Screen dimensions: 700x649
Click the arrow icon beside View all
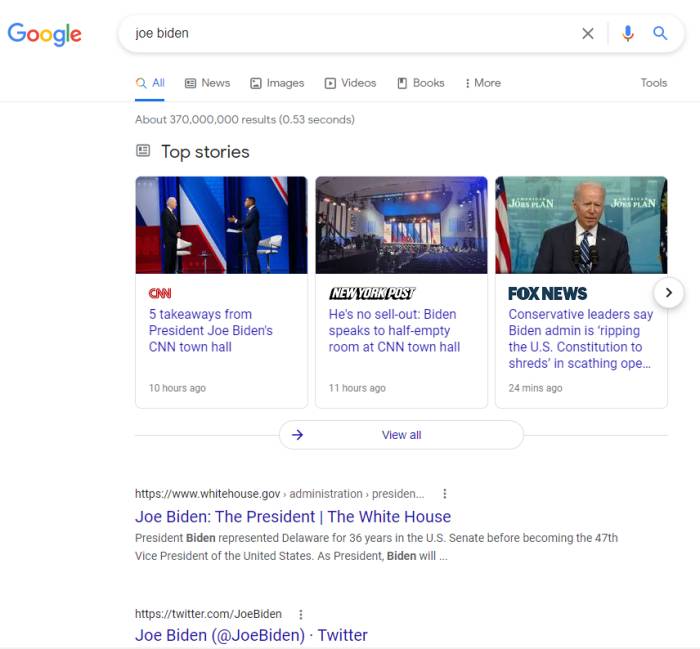click(298, 435)
